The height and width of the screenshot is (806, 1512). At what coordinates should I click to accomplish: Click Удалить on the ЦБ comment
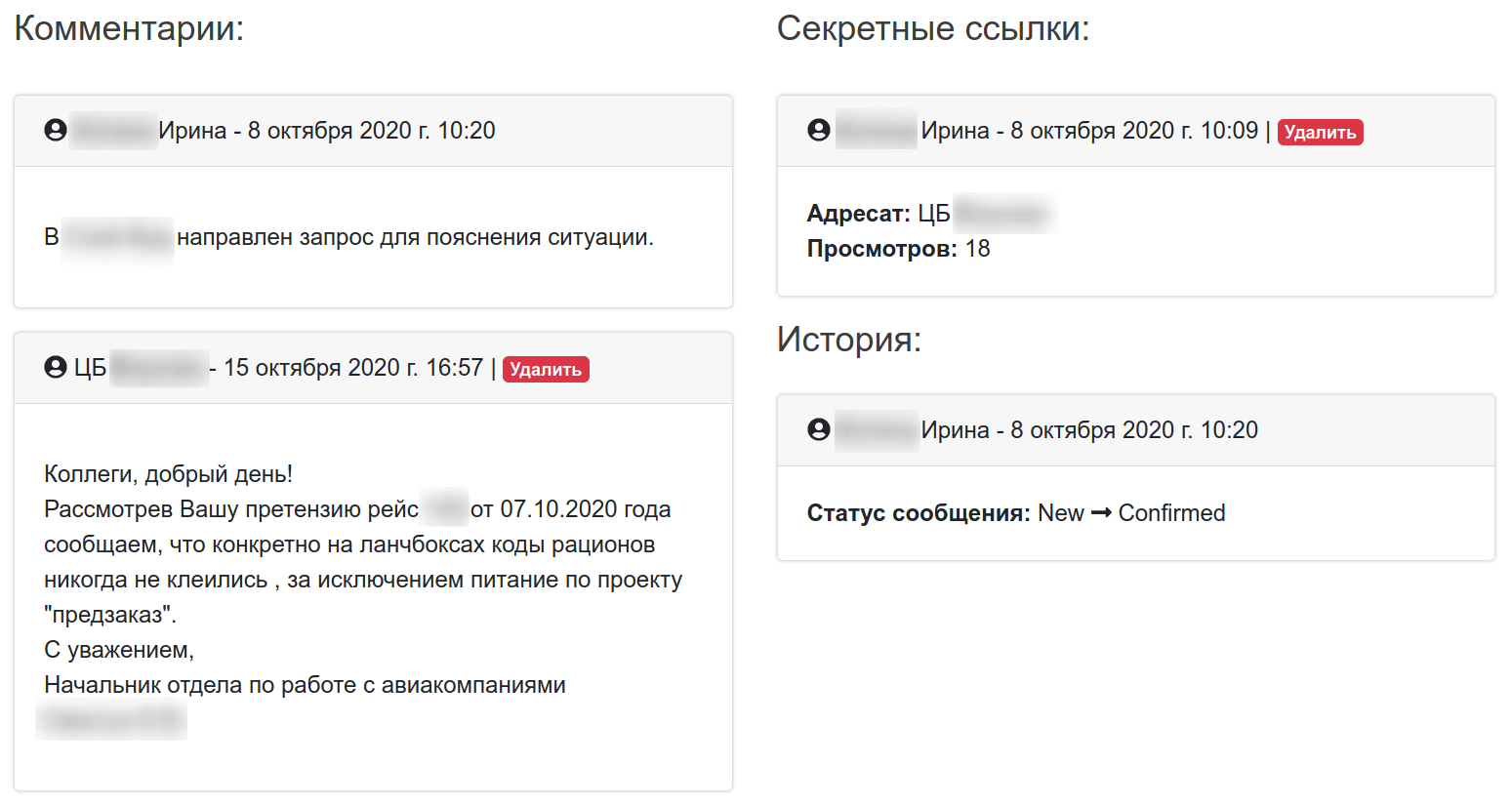(x=546, y=369)
